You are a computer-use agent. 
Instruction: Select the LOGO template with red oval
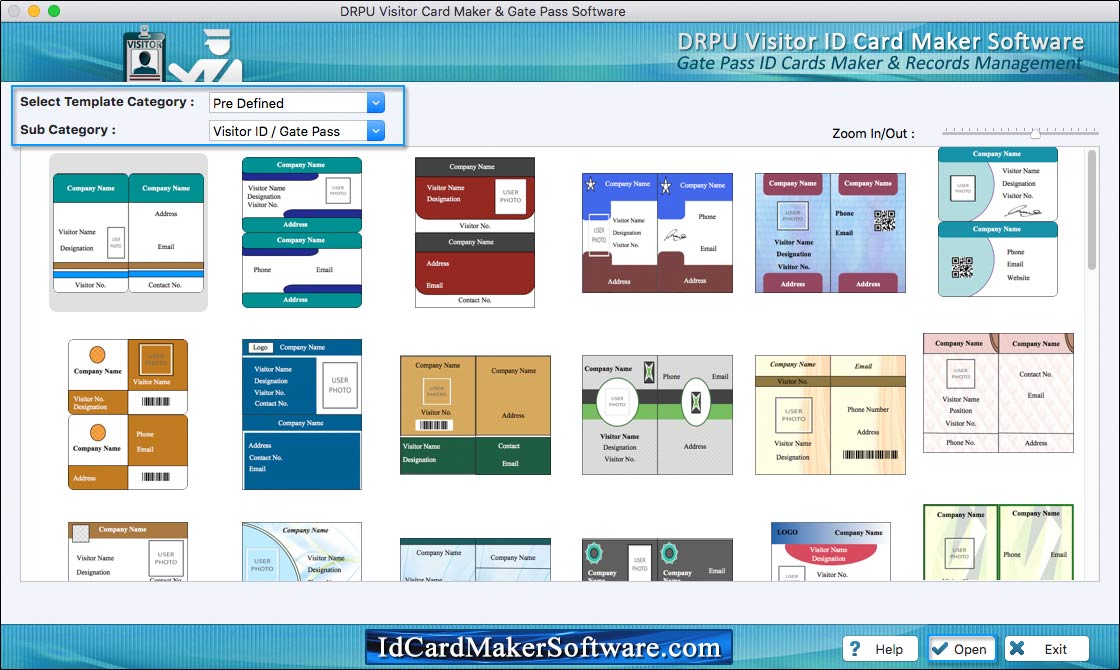tap(831, 551)
